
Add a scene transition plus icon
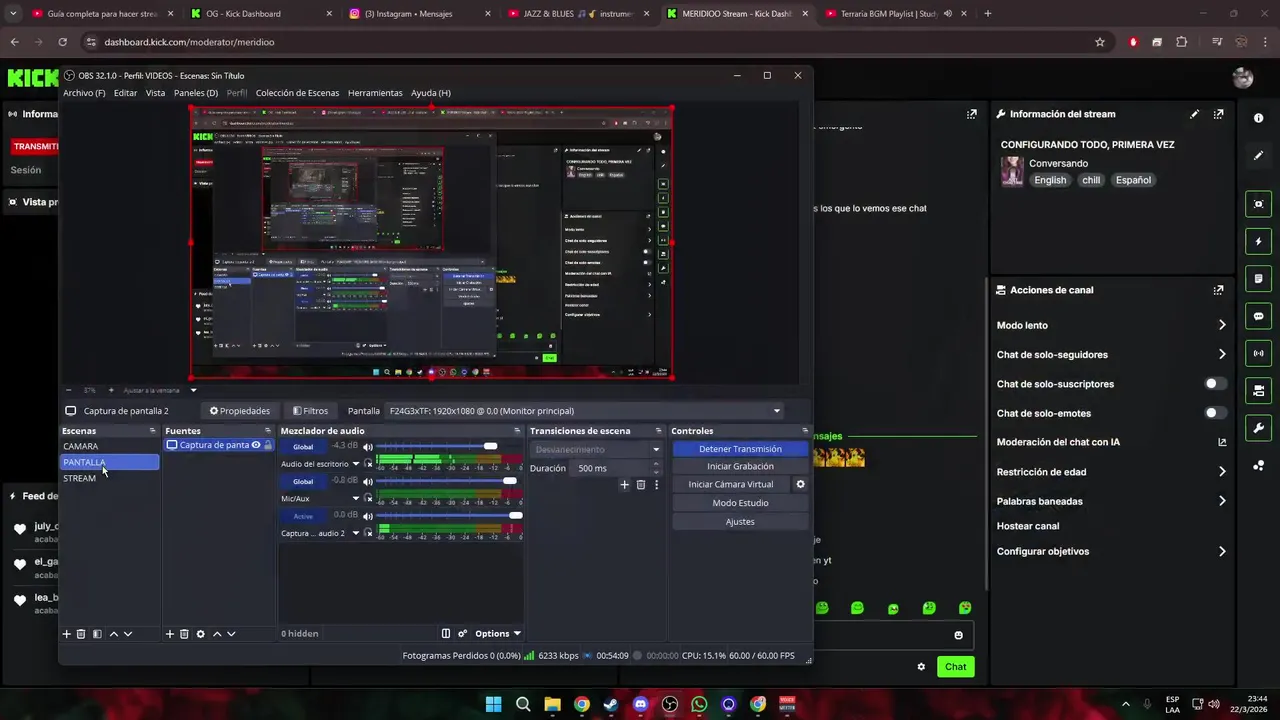click(624, 485)
